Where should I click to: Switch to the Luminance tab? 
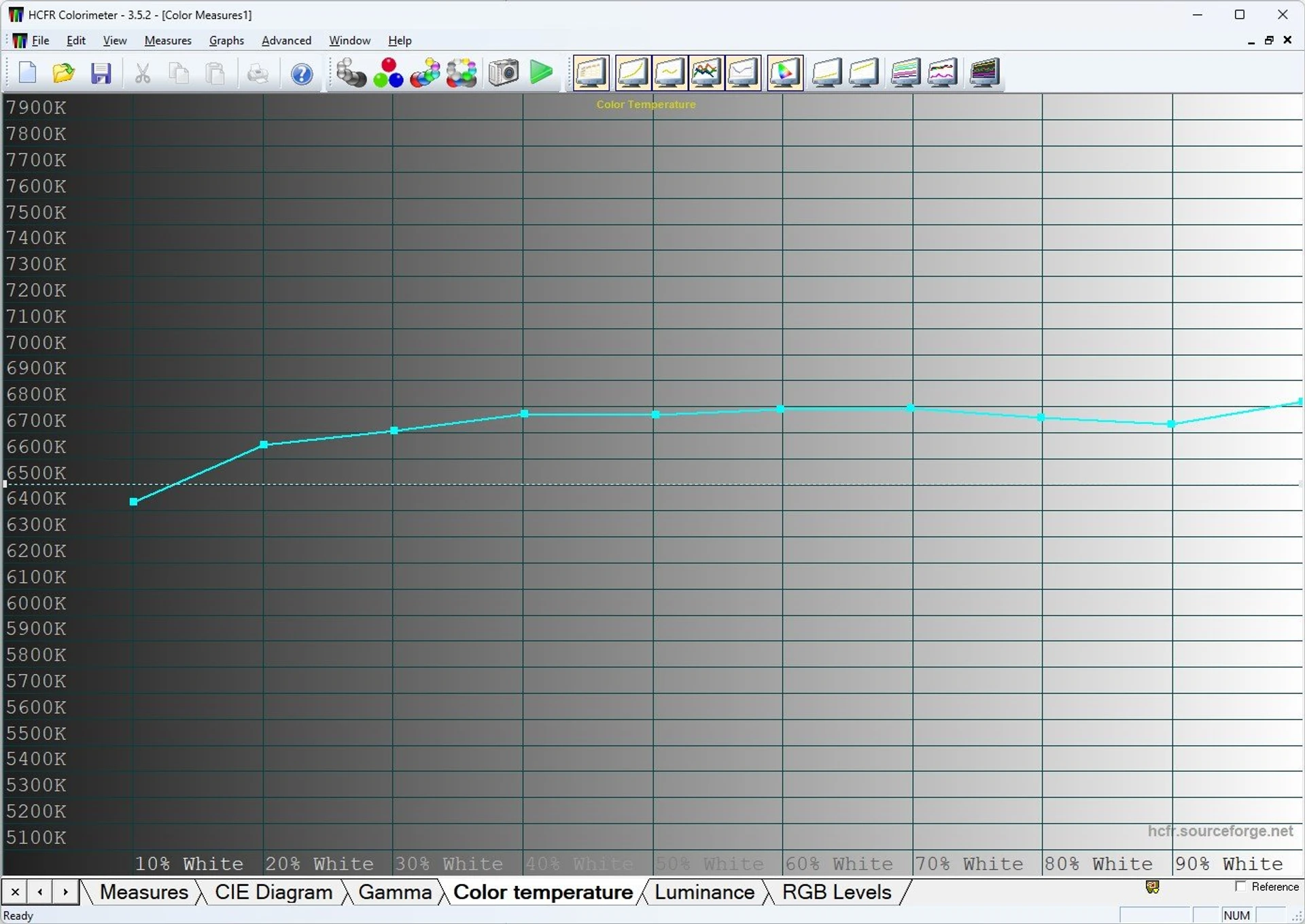click(704, 892)
